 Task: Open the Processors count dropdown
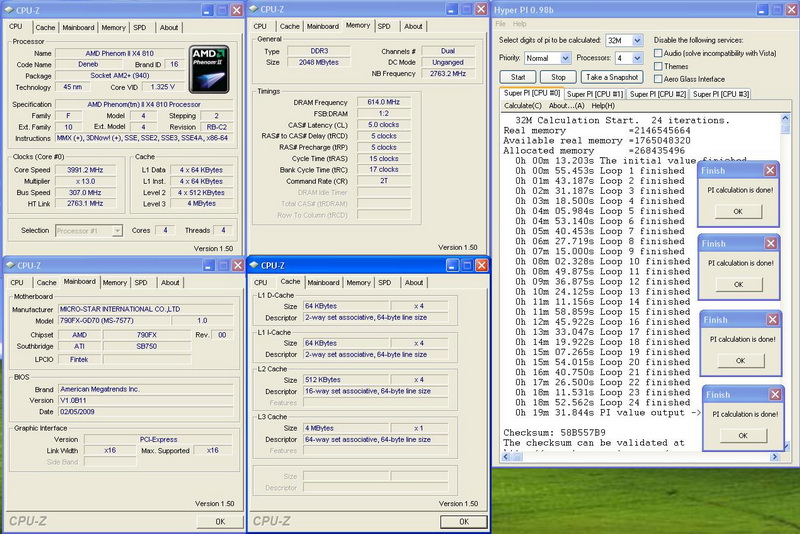click(637, 59)
